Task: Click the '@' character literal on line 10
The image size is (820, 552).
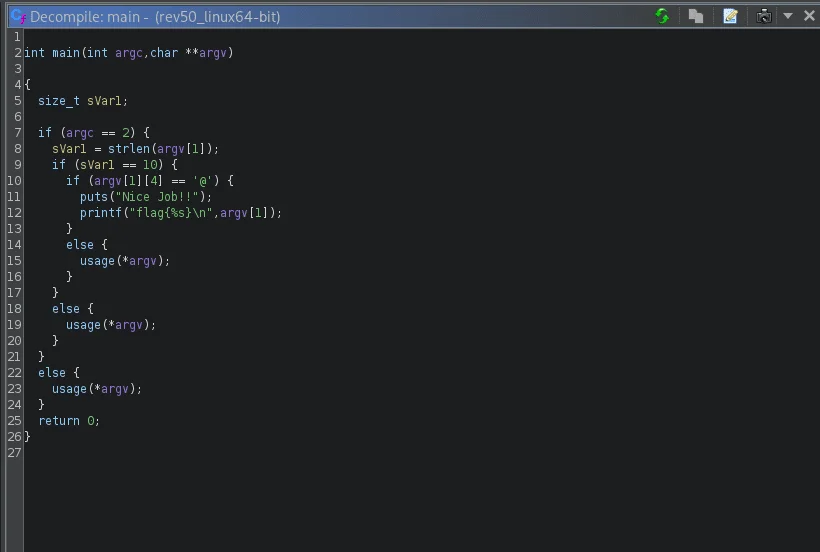Action: click(x=202, y=181)
